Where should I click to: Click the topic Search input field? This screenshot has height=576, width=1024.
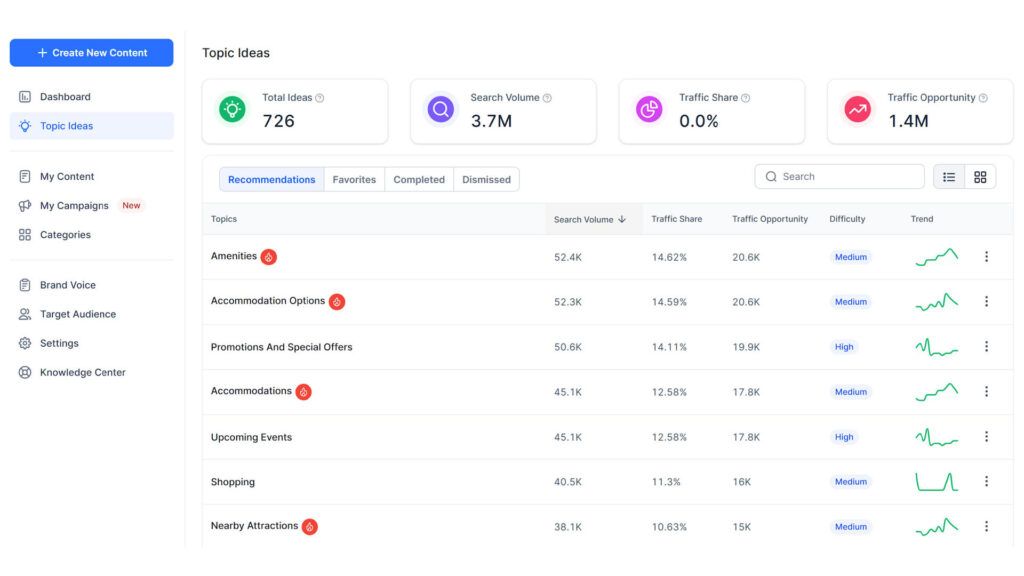(x=839, y=176)
